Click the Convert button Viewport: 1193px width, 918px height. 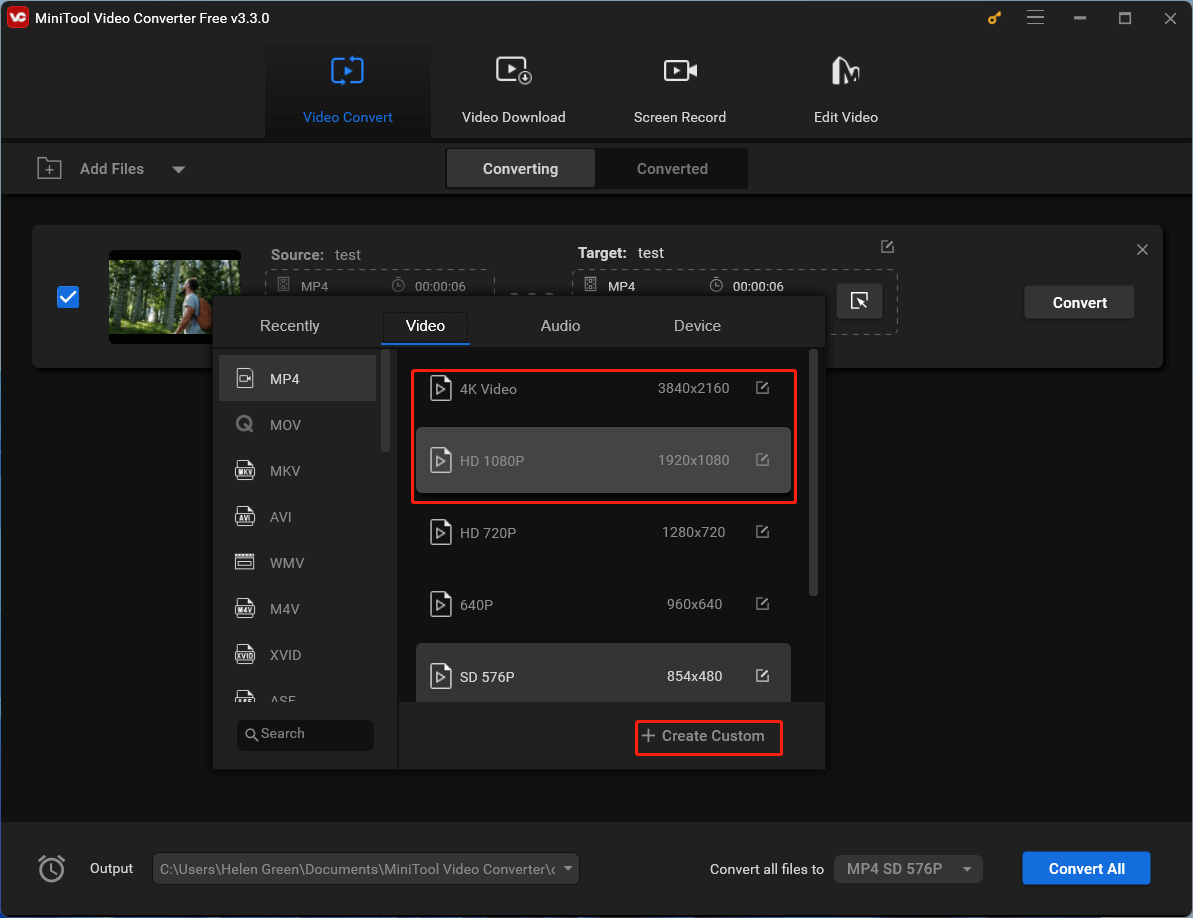point(1079,303)
